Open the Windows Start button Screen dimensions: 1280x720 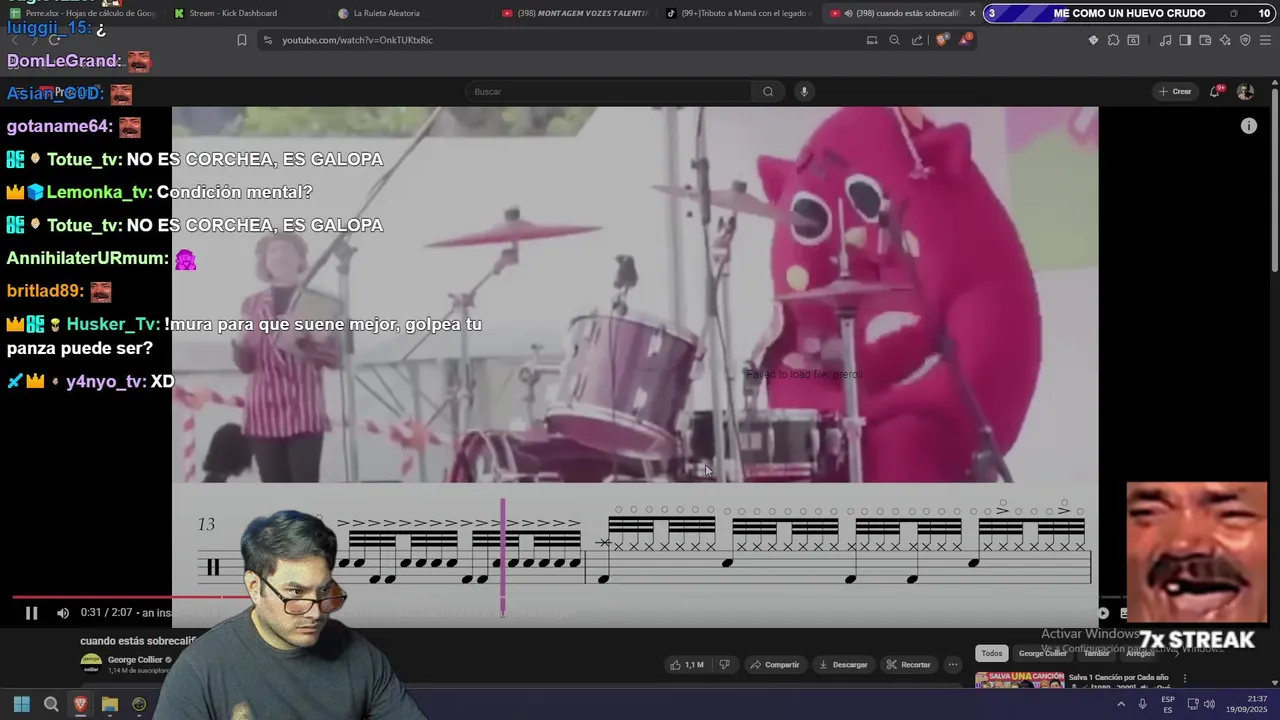[x=21, y=704]
